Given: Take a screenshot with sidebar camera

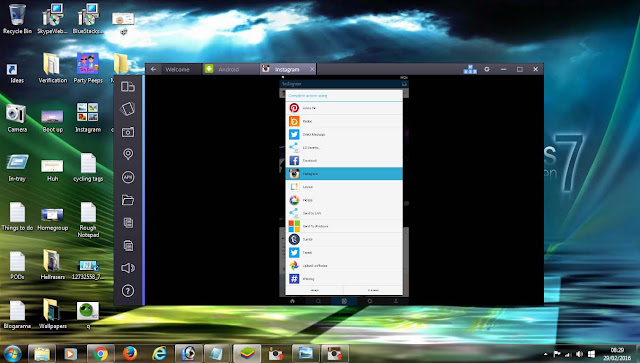Looking at the screenshot, I should point(128,132).
